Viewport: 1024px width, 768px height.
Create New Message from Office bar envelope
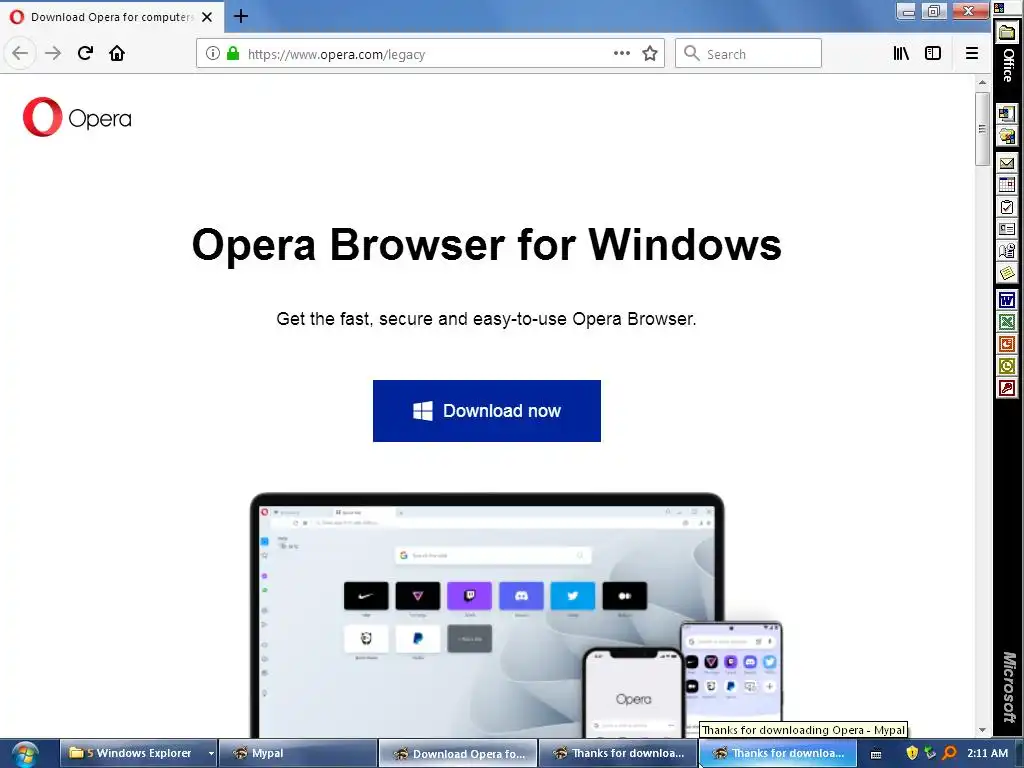coord(1007,163)
